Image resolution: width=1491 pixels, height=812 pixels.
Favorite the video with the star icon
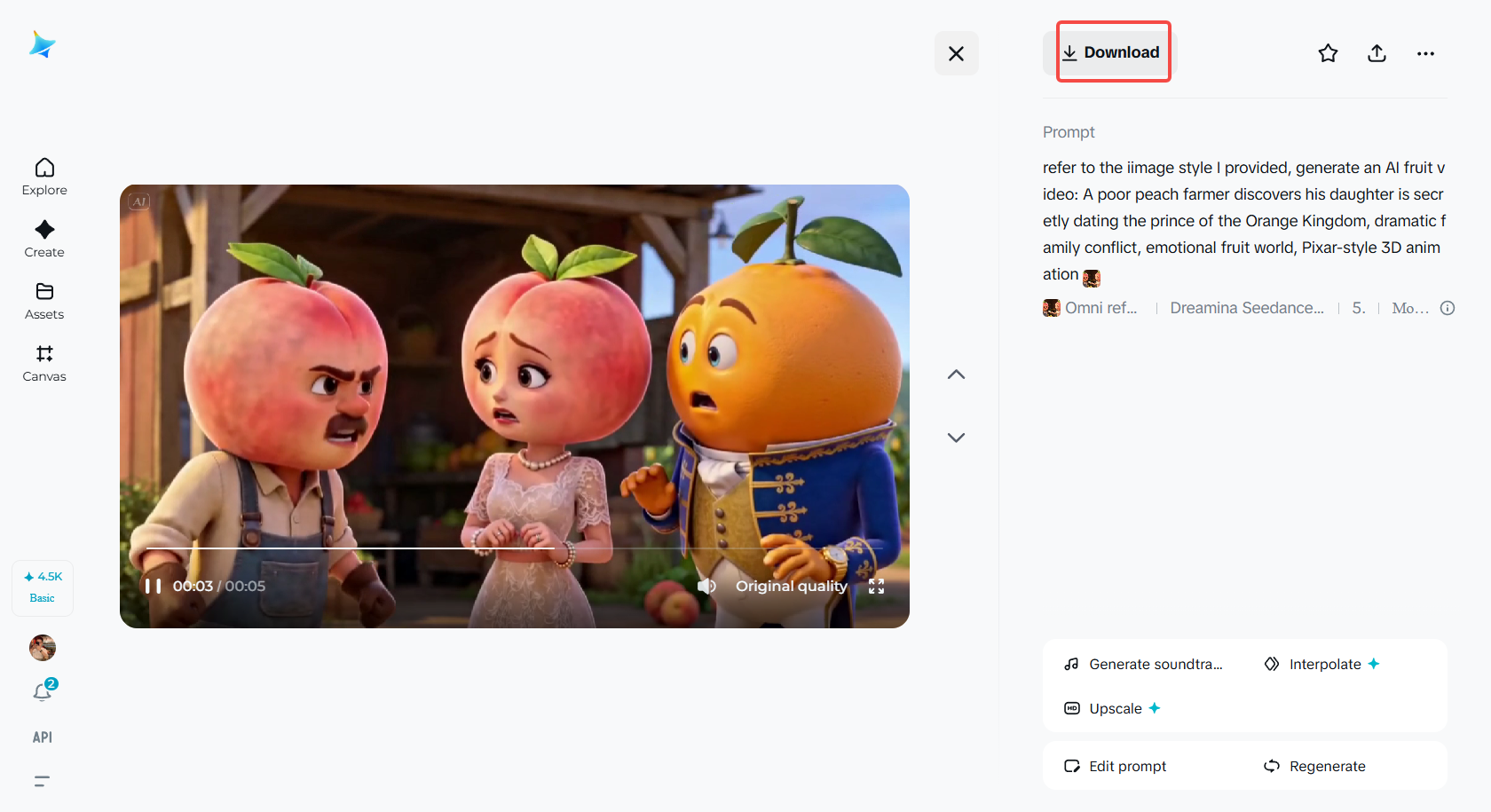(1328, 53)
